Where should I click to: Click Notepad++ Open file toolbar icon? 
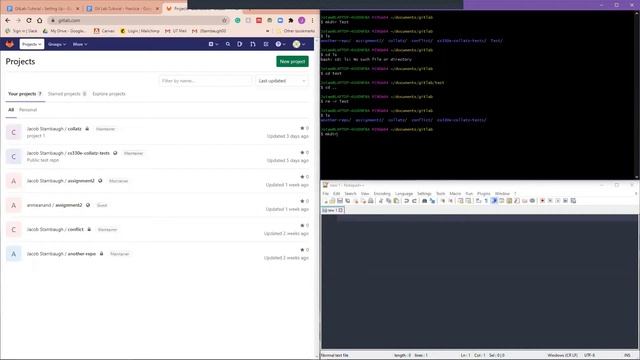(x=332, y=201)
